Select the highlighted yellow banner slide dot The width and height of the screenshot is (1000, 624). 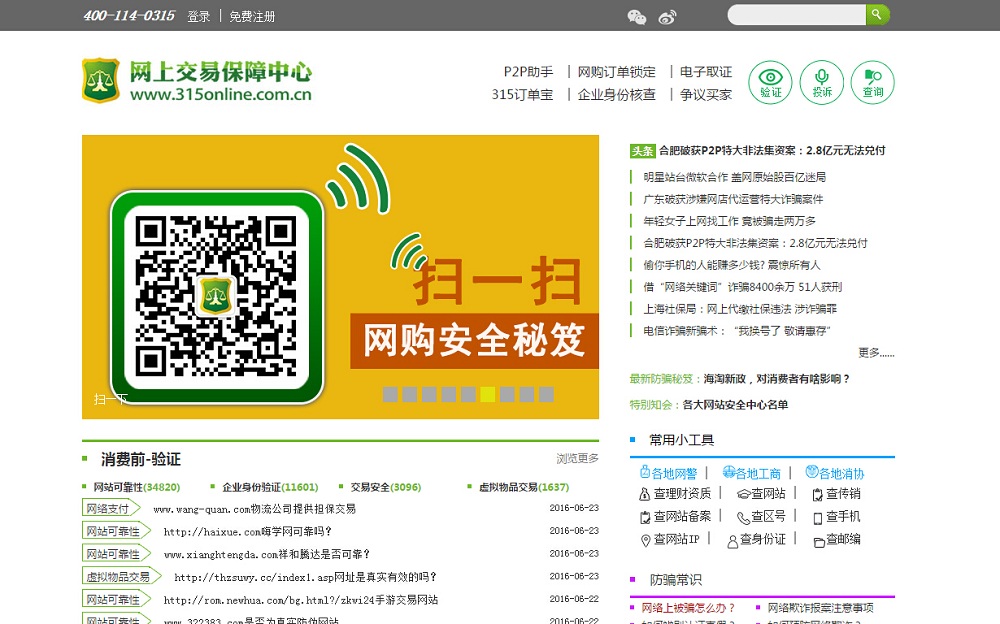pos(488,394)
